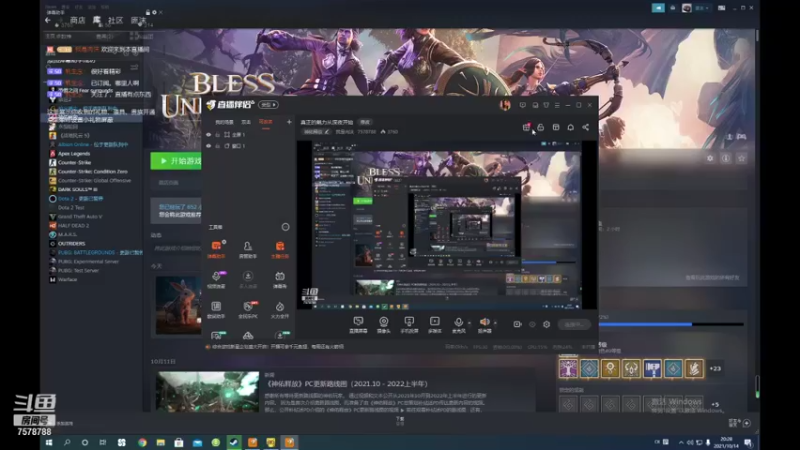Select PUBG: Test Server in library
This screenshot has height=450, width=800.
pos(78,270)
